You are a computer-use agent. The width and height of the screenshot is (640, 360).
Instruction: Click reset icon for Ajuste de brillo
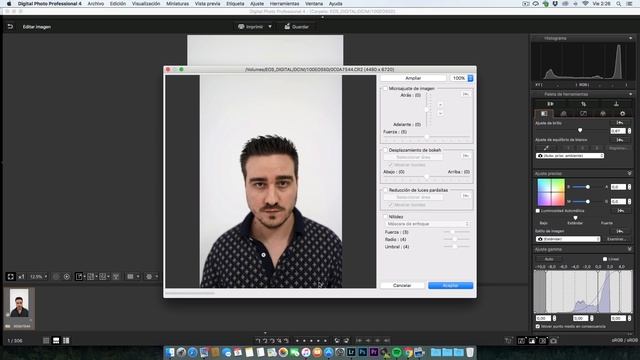tap(620, 123)
